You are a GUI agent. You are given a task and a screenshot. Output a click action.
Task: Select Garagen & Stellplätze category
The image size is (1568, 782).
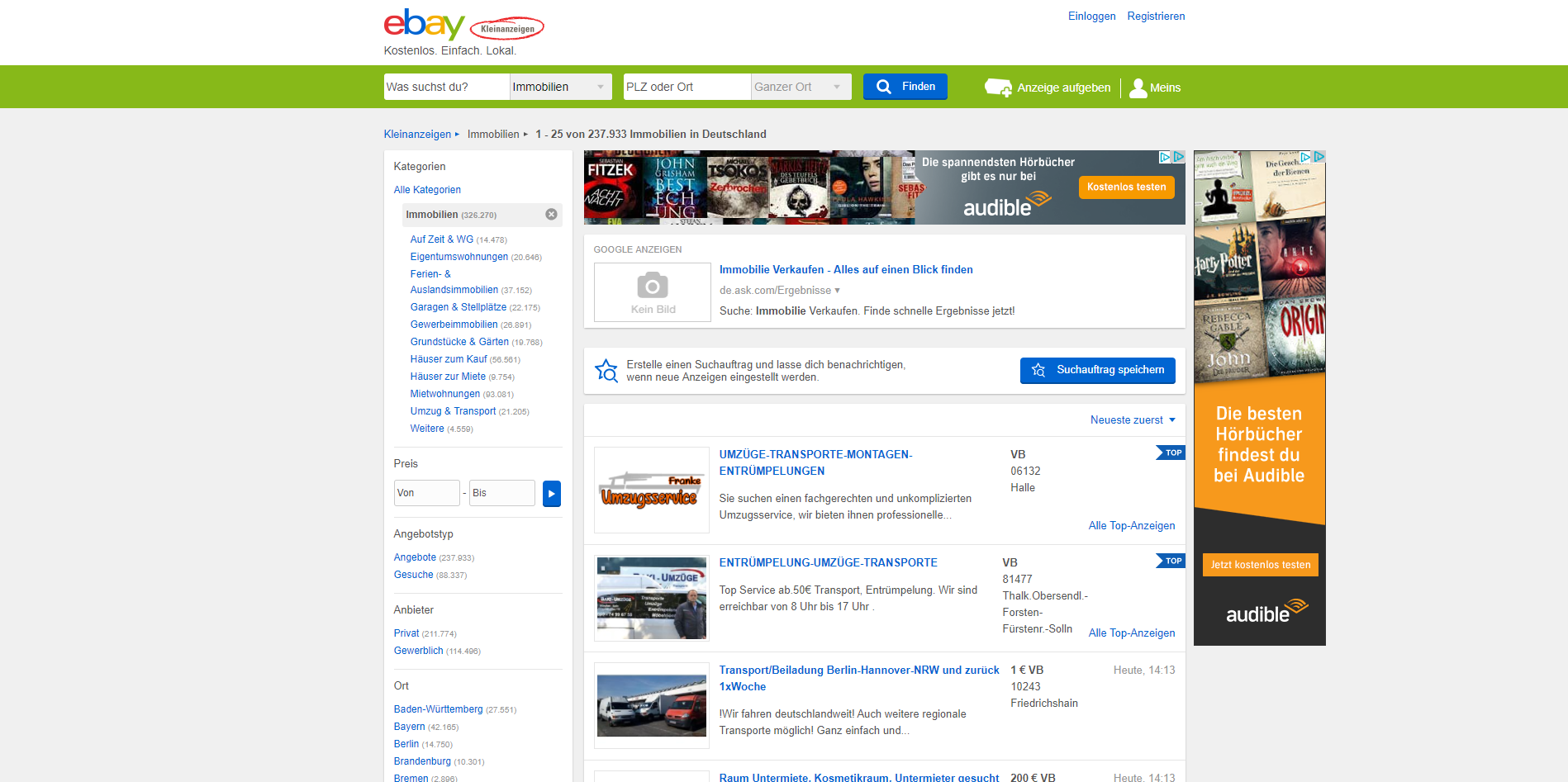[x=458, y=307]
